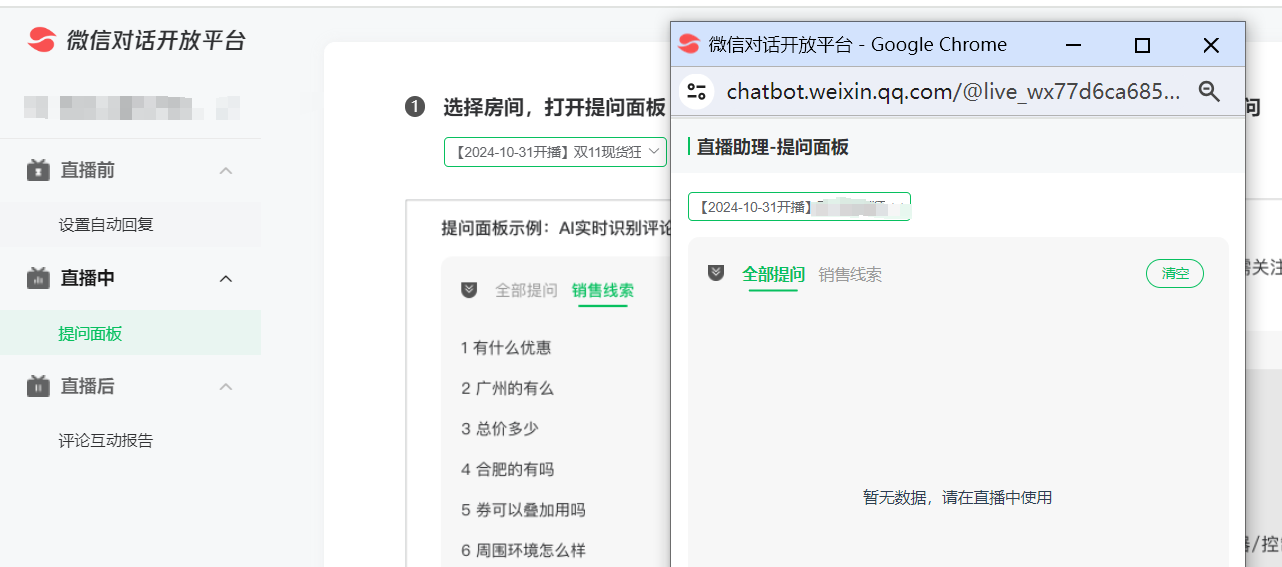This screenshot has width=1282, height=567.
Task: Select 全部提问 tab in popup panel
Action: click(773, 274)
